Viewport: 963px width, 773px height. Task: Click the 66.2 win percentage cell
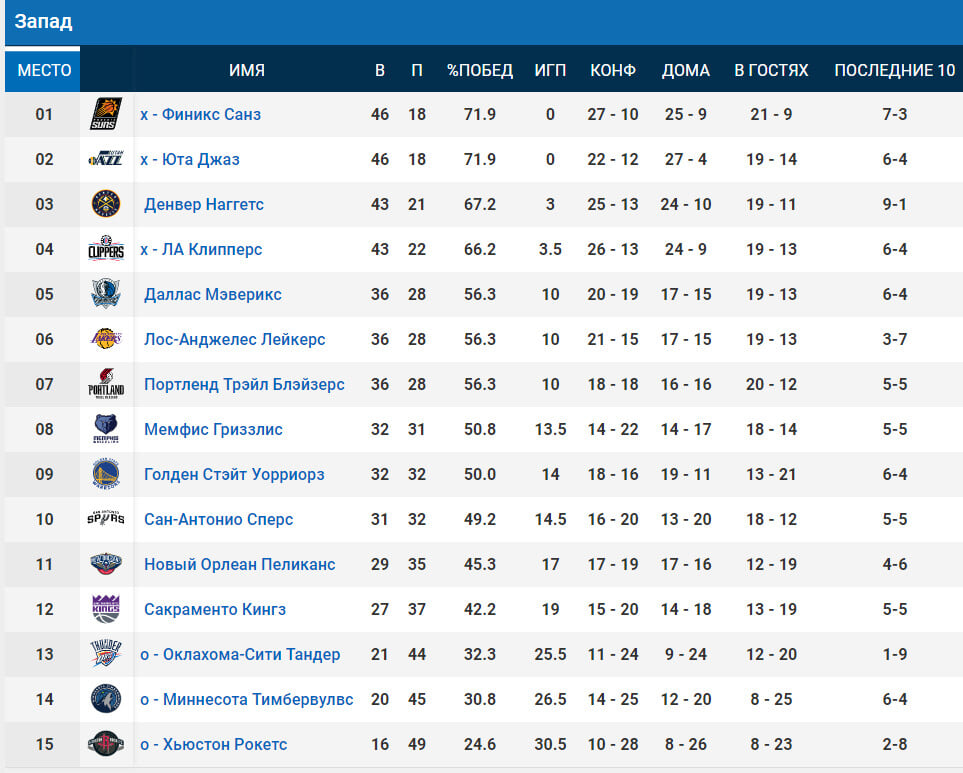pyautogui.click(x=480, y=249)
